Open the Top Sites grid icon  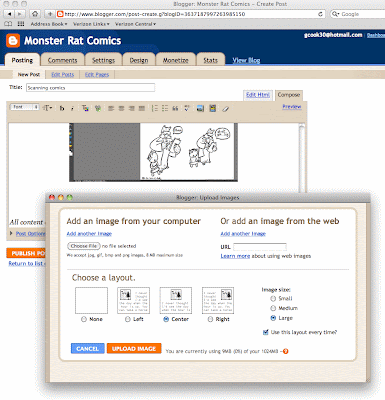coord(21,24)
